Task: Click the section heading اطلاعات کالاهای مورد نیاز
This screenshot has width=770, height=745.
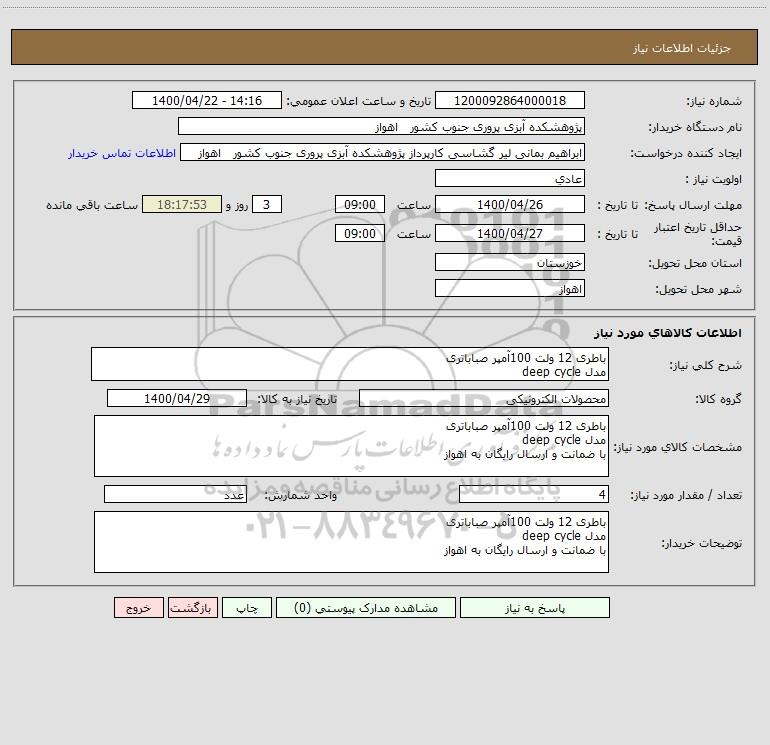Action: pyautogui.click(x=668, y=333)
